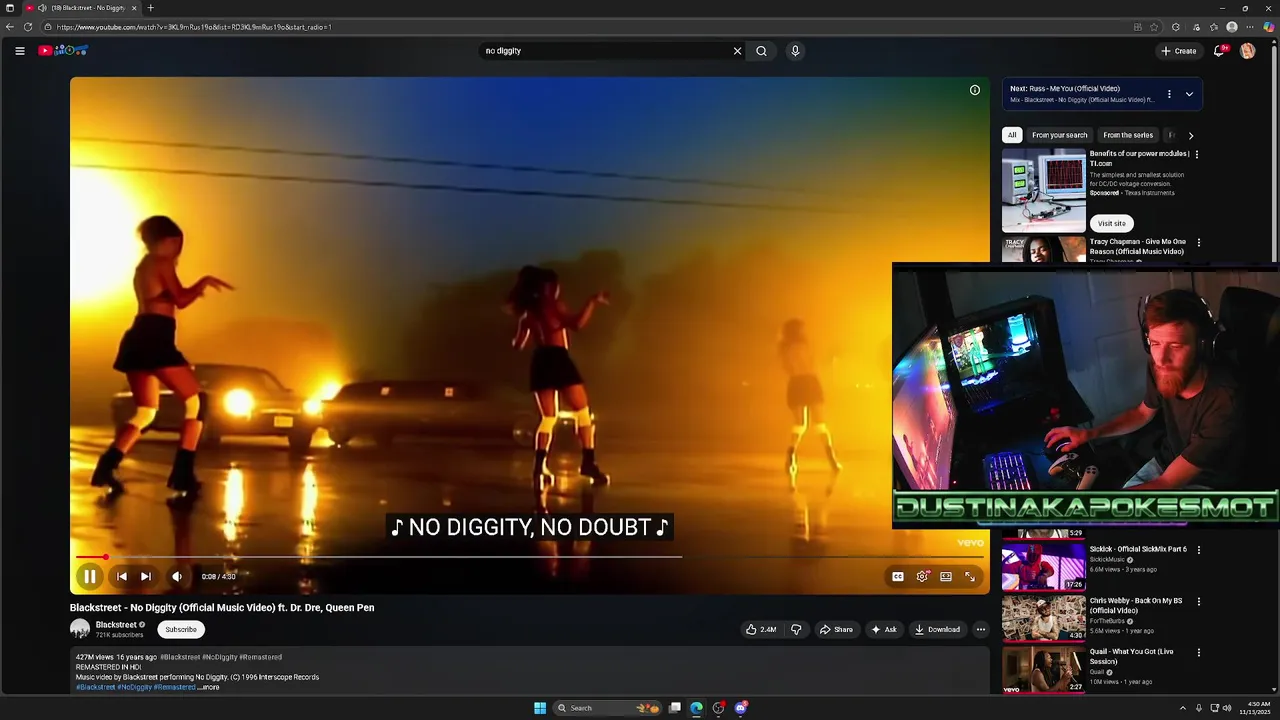Image resolution: width=1280 pixels, height=720 pixels.
Task: Open 'Chris Webby - Back On My BS' video
Action: tap(1136, 605)
